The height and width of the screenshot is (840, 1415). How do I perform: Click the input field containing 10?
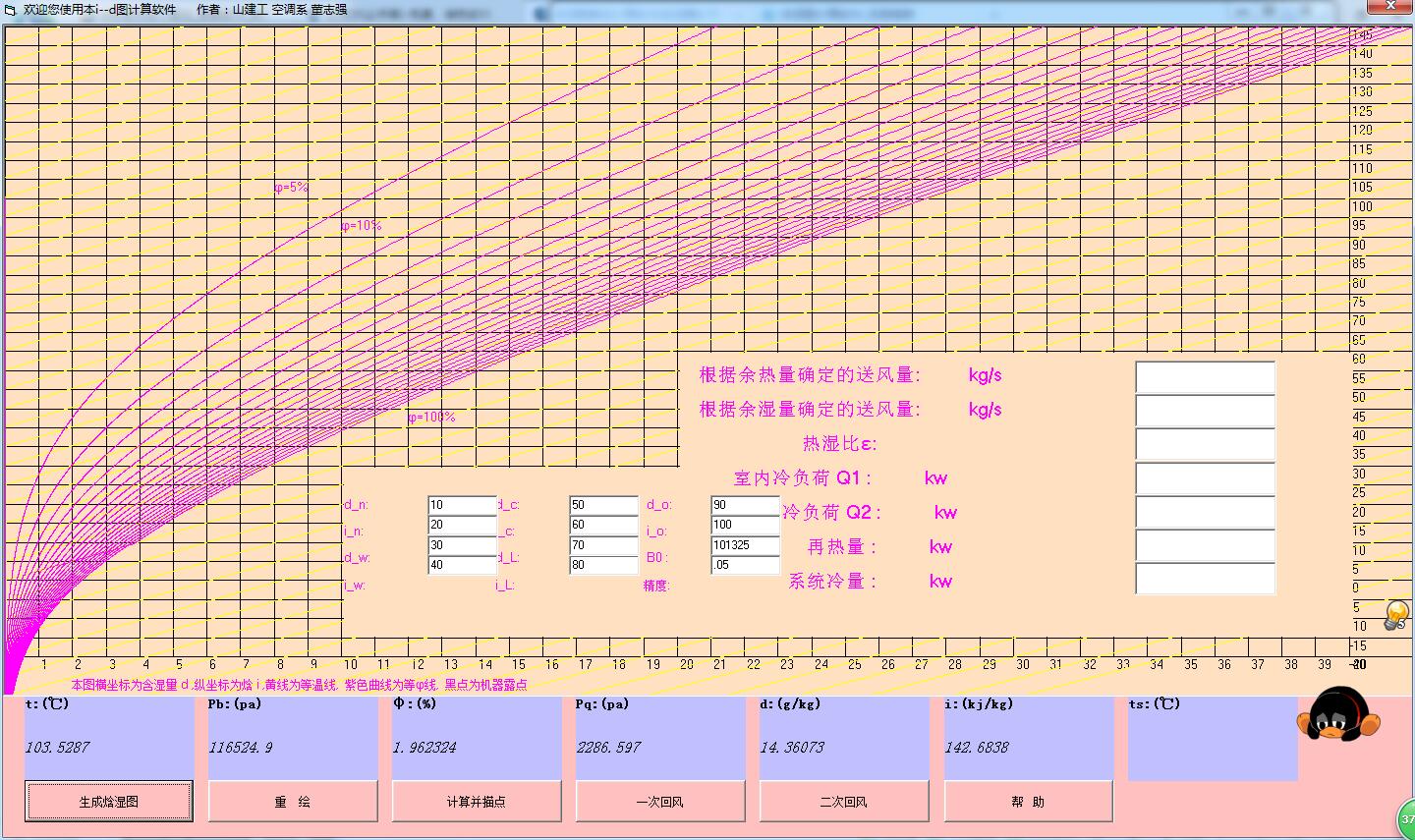(x=463, y=505)
